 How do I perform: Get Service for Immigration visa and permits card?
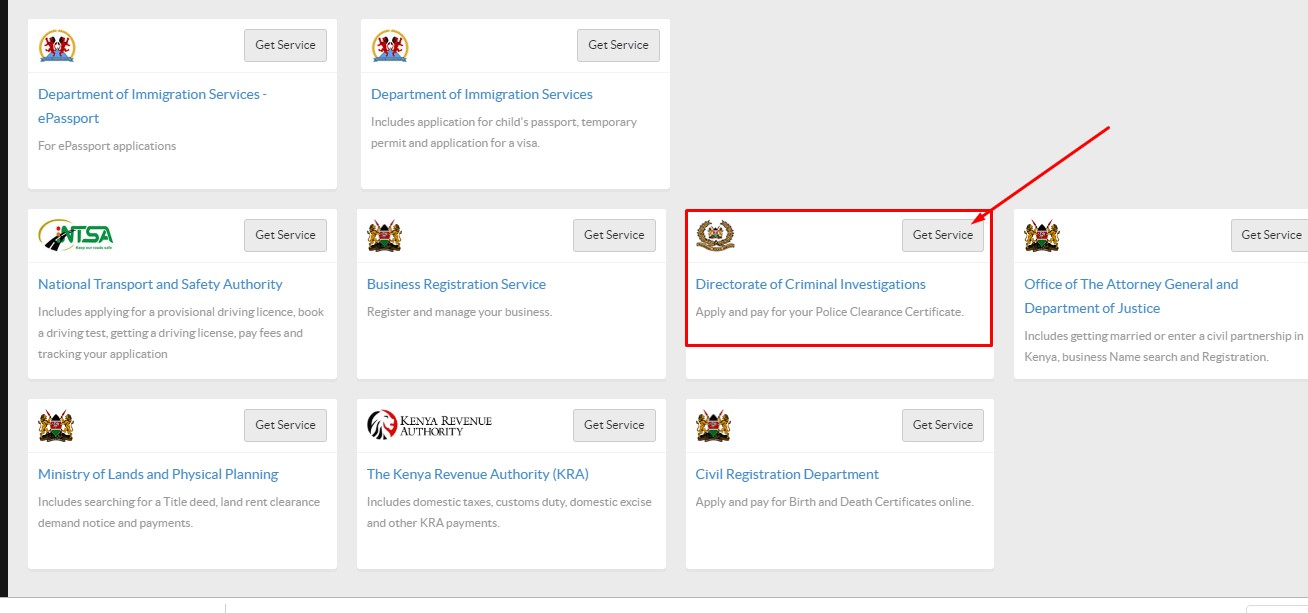point(618,45)
